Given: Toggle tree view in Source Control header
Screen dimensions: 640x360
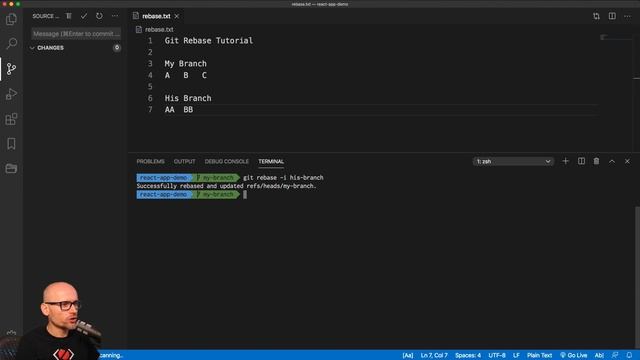Looking at the screenshot, I should point(69,16).
